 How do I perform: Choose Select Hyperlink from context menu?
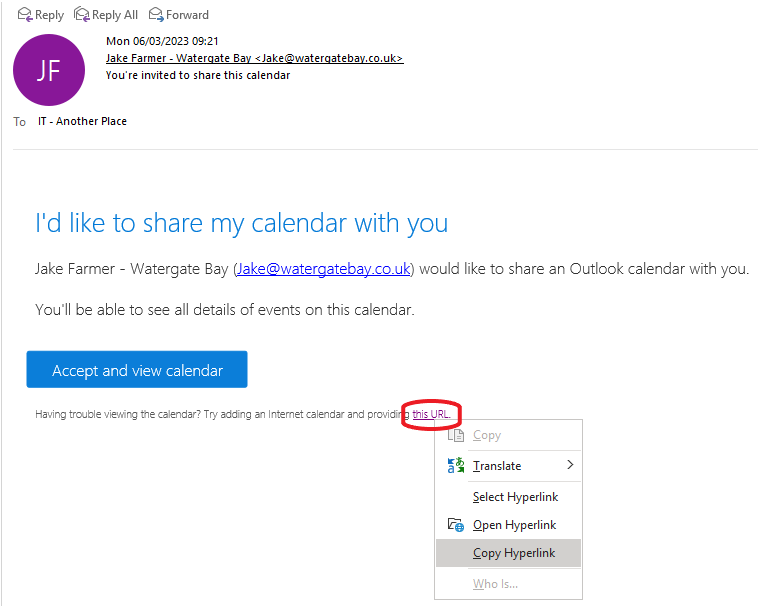coord(515,497)
